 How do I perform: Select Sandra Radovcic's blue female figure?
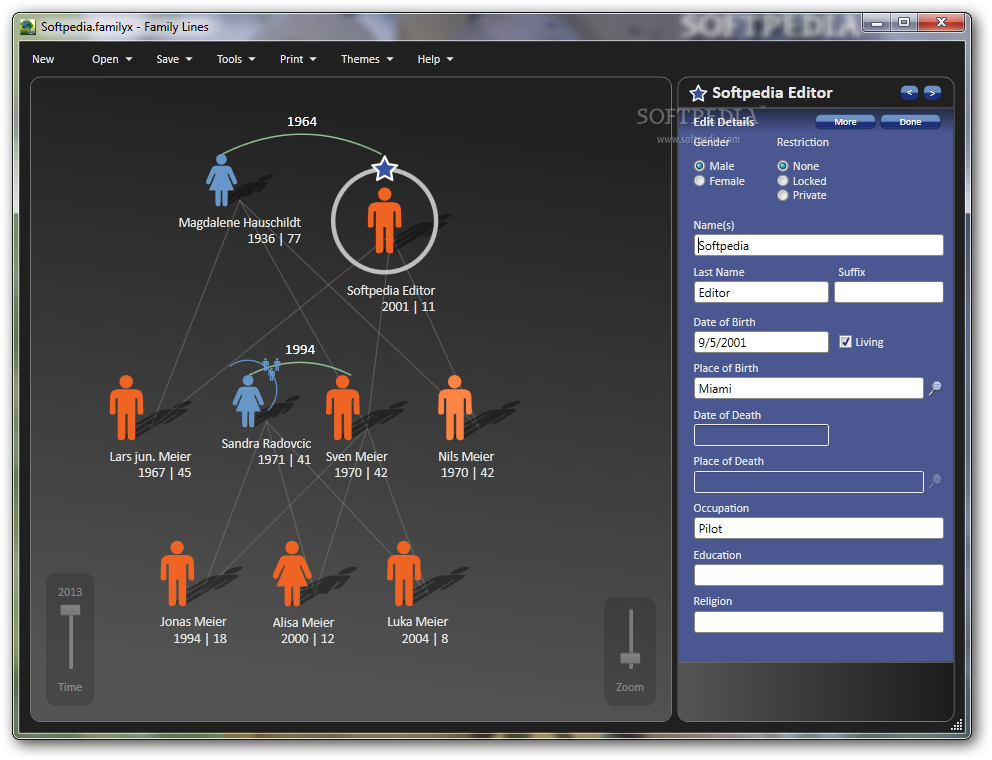248,401
